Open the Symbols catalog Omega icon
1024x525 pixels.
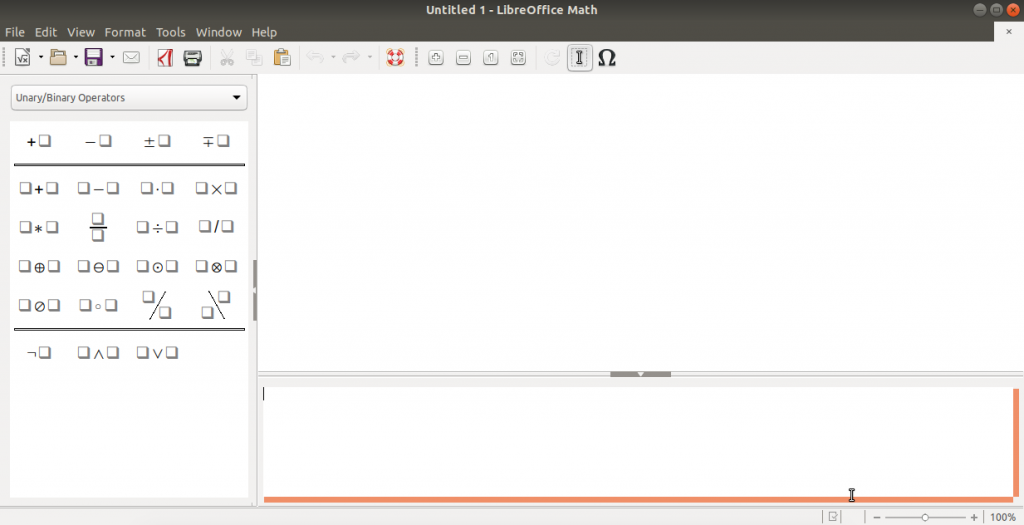pyautogui.click(x=607, y=57)
